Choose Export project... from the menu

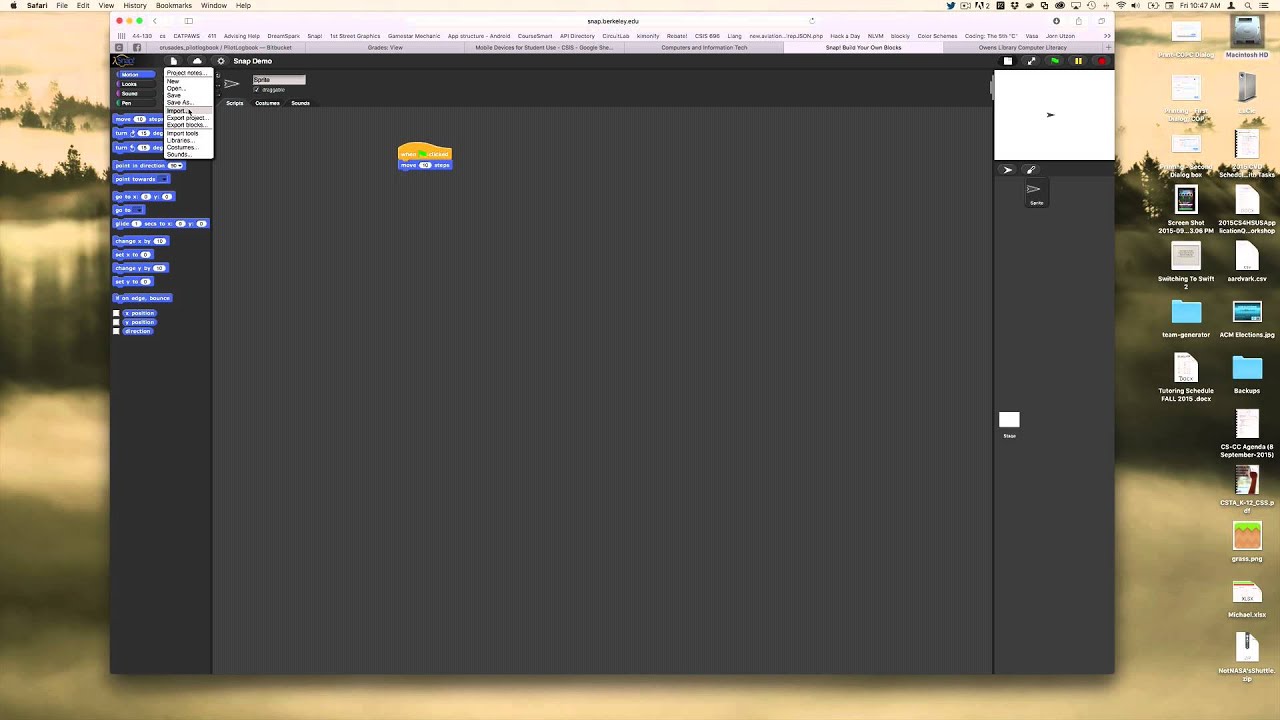pos(186,118)
